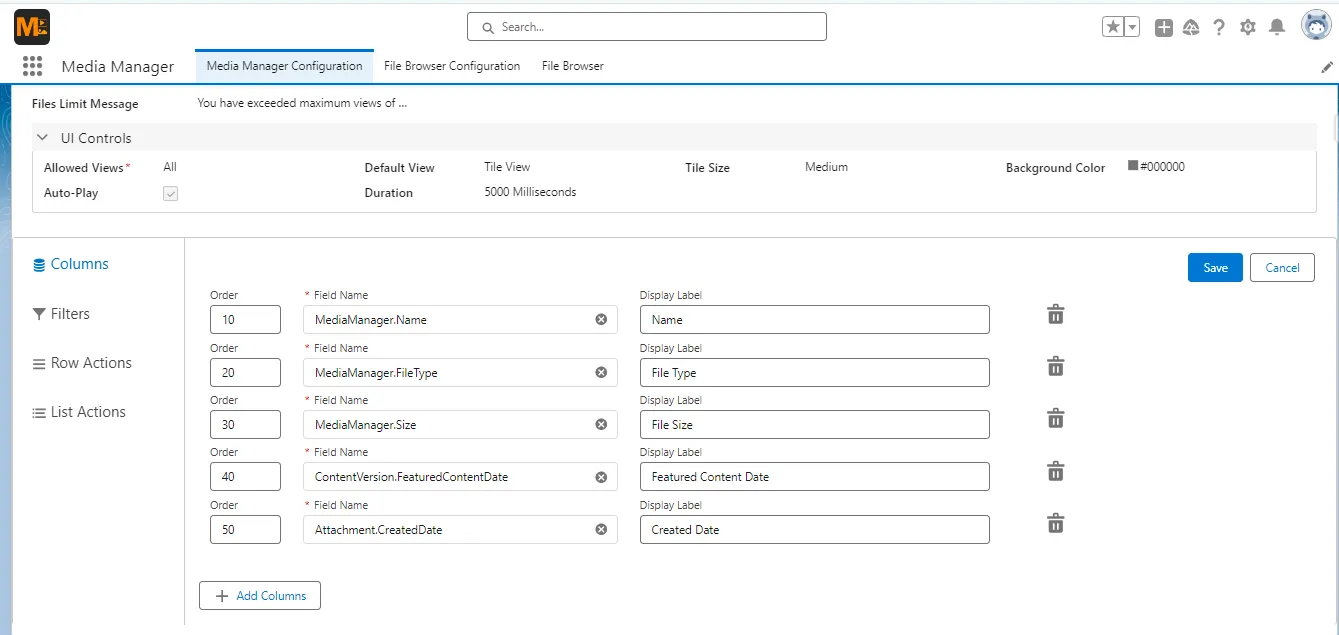1339x635 pixels.
Task: Delete the MediaManager.FileType column row
Action: point(1055,367)
